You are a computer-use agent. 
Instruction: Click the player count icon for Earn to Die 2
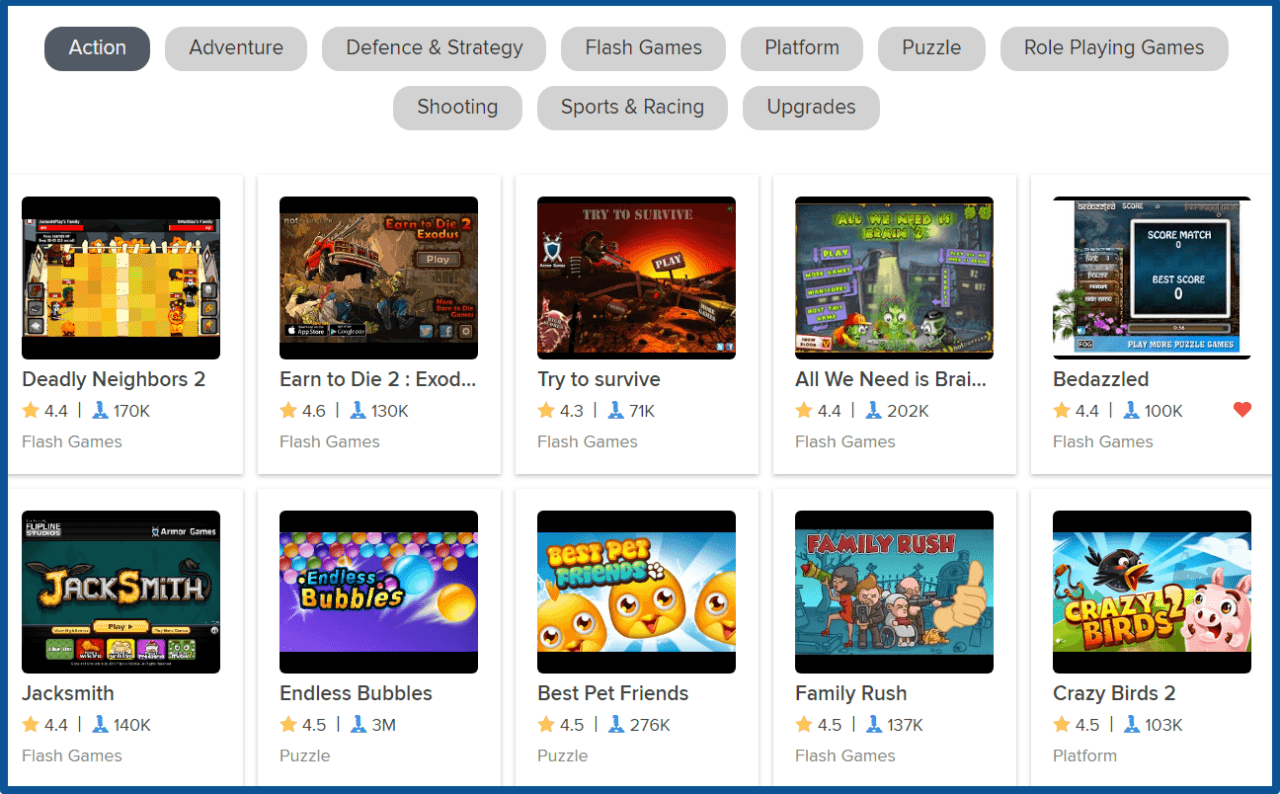click(357, 410)
